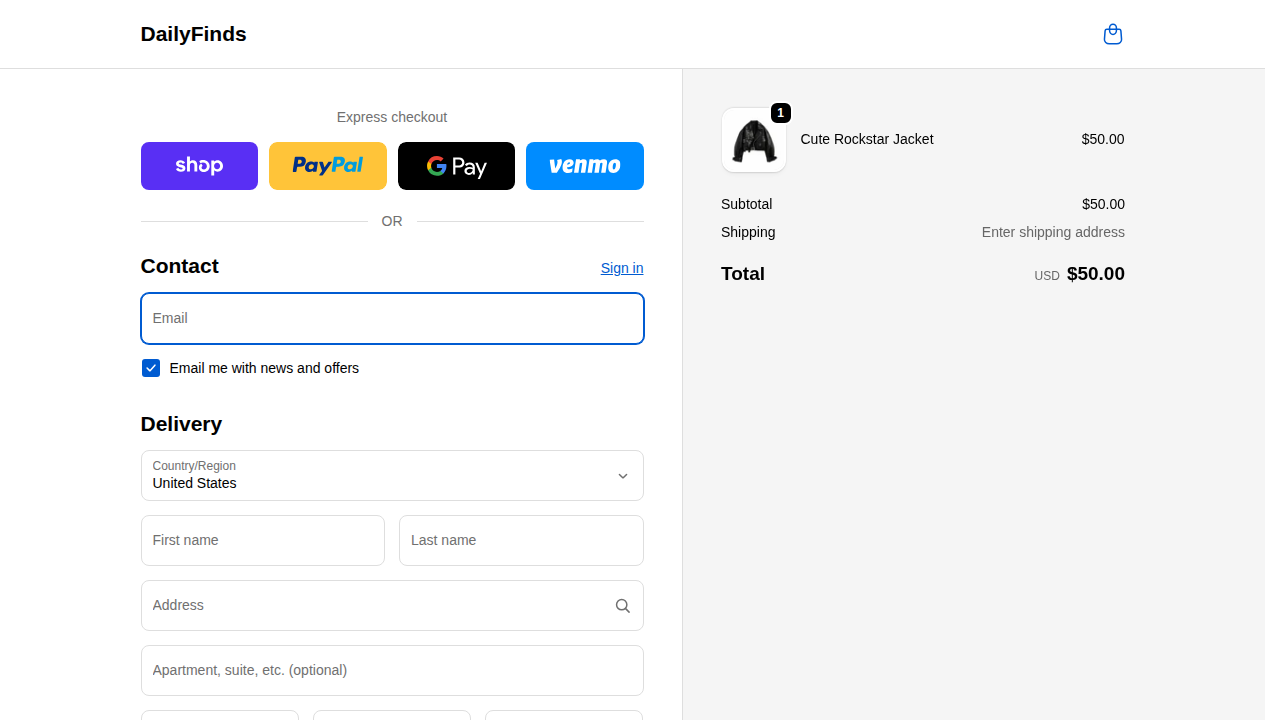The height and width of the screenshot is (720, 1280).
Task: Select Google Pay express checkout
Action: [456, 166]
